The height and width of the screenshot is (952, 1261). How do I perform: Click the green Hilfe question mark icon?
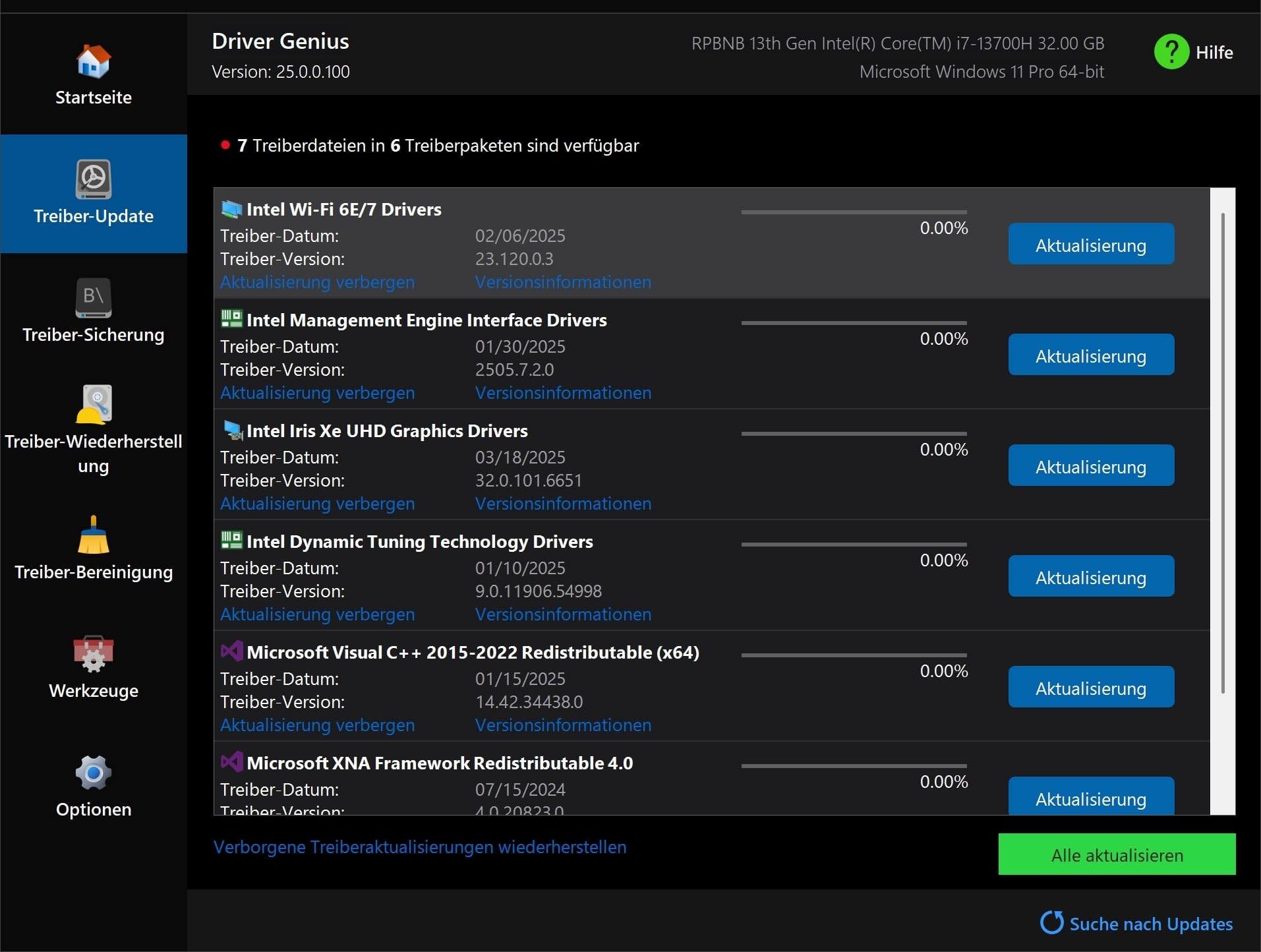tap(1171, 51)
